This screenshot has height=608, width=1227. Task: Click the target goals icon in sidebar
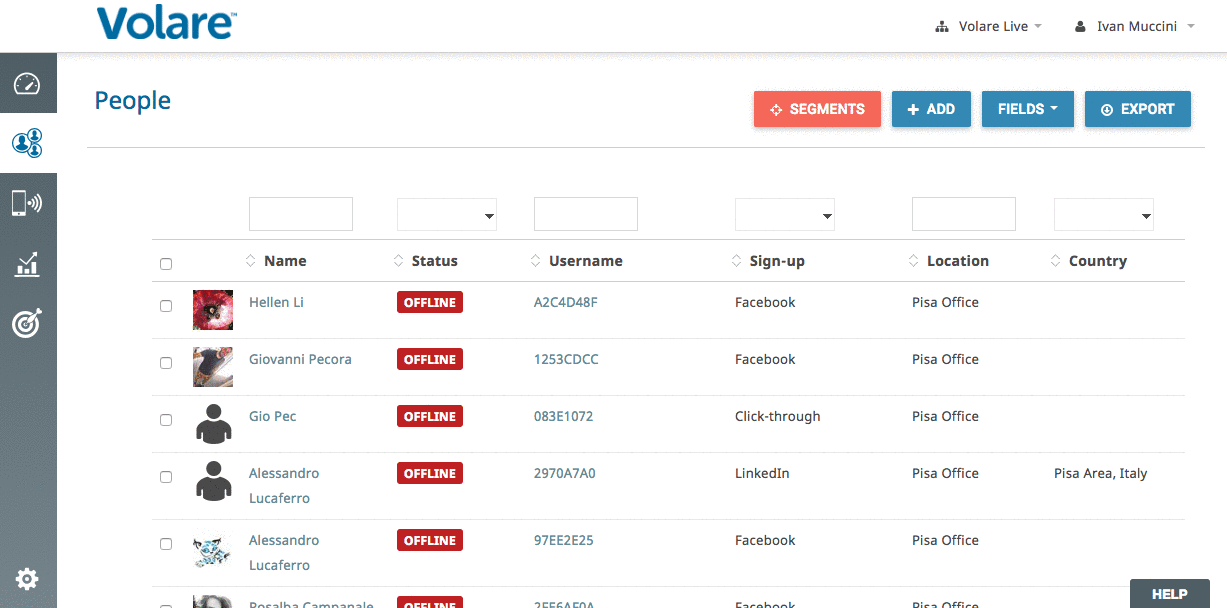[27, 324]
